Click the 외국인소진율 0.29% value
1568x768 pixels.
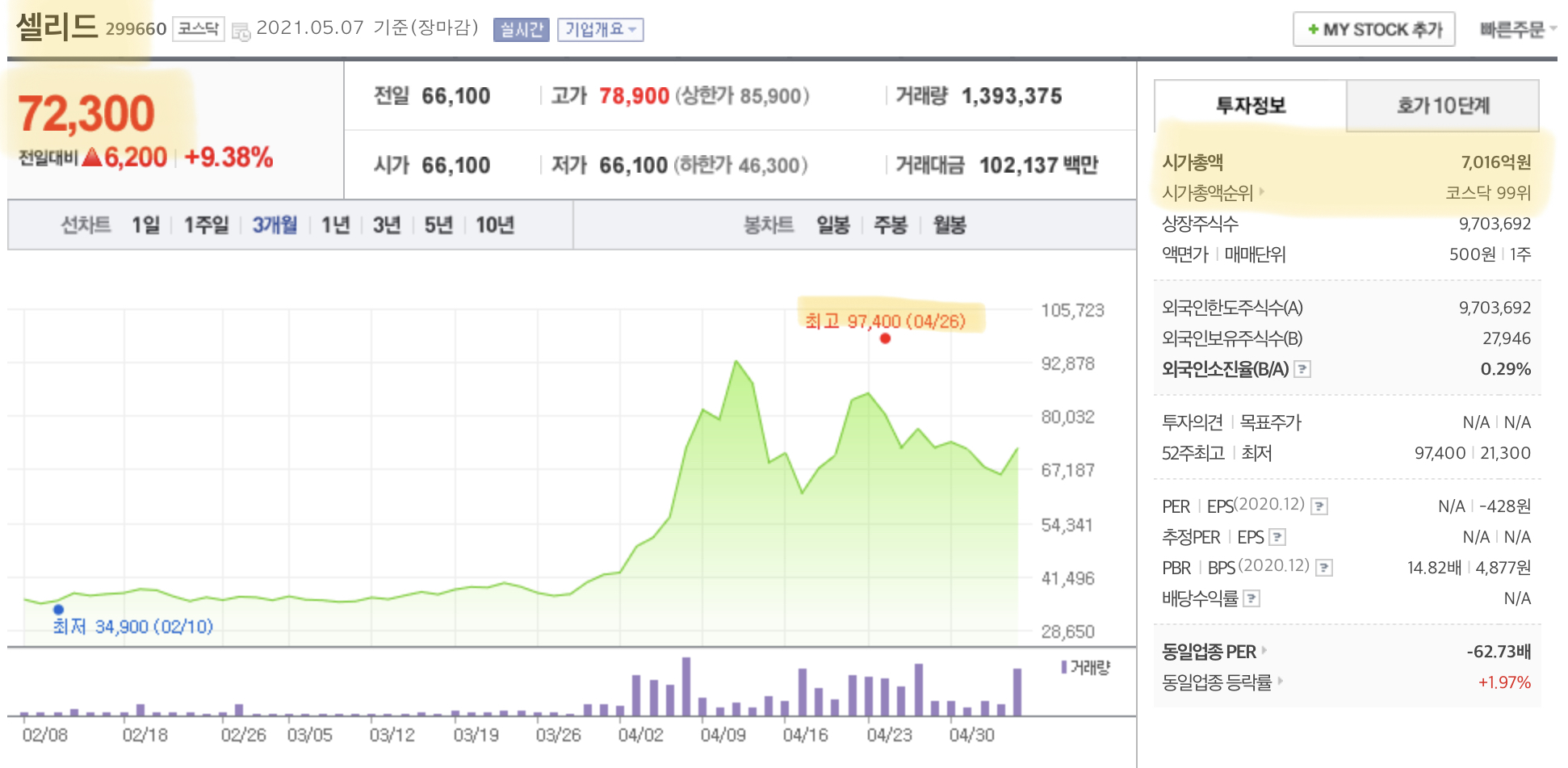click(1506, 369)
